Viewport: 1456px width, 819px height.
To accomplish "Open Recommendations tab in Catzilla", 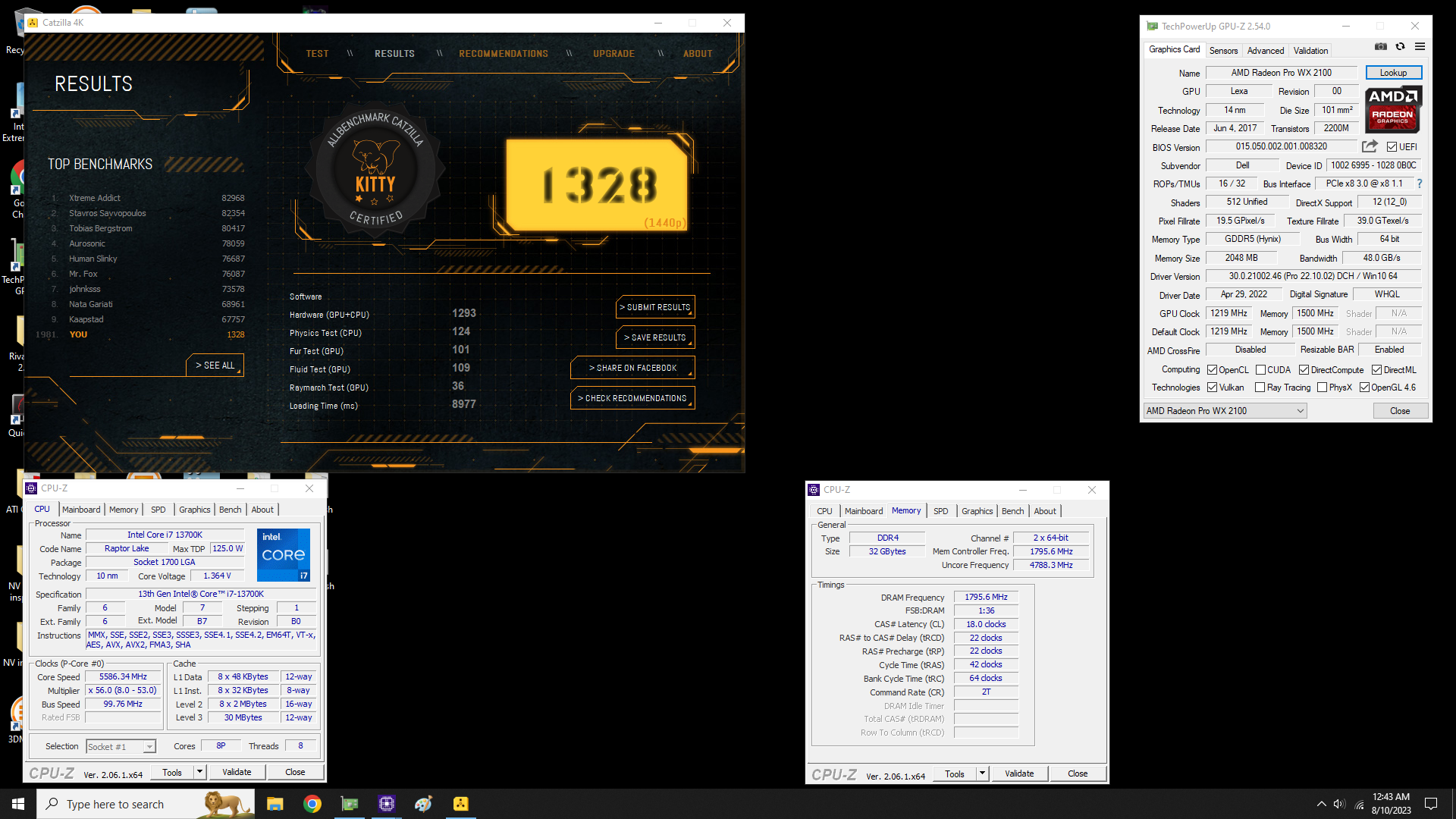I will tap(504, 54).
